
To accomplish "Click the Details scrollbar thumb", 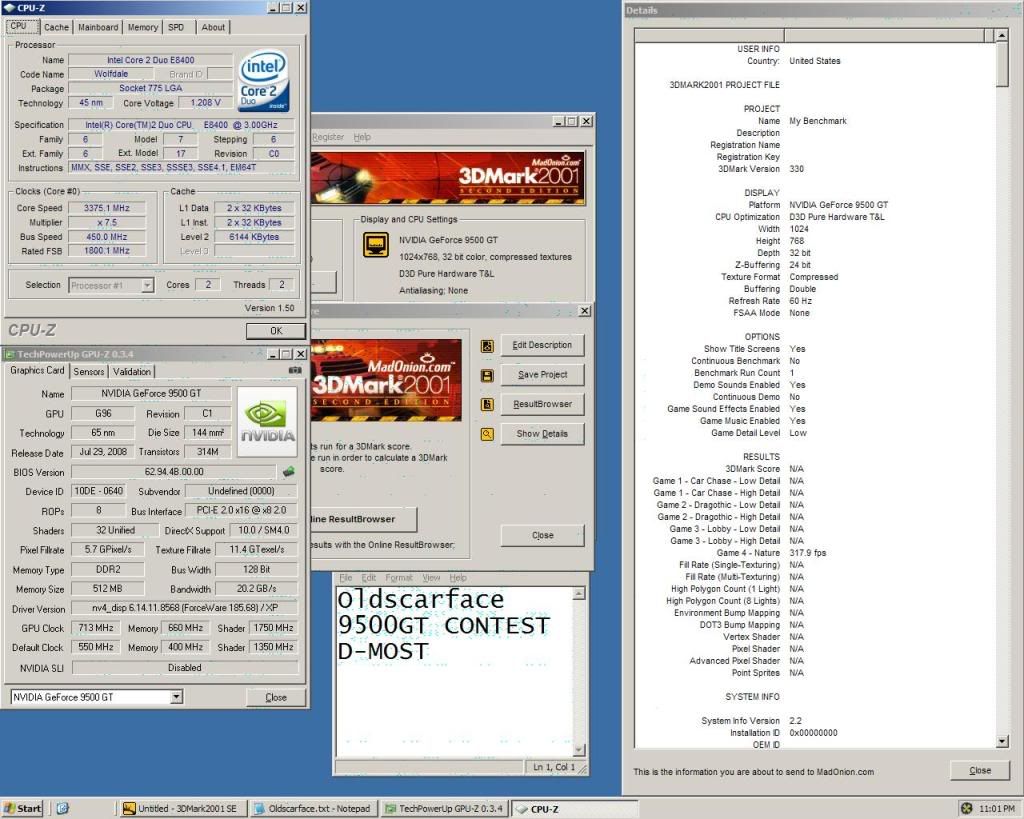I will (1002, 64).
